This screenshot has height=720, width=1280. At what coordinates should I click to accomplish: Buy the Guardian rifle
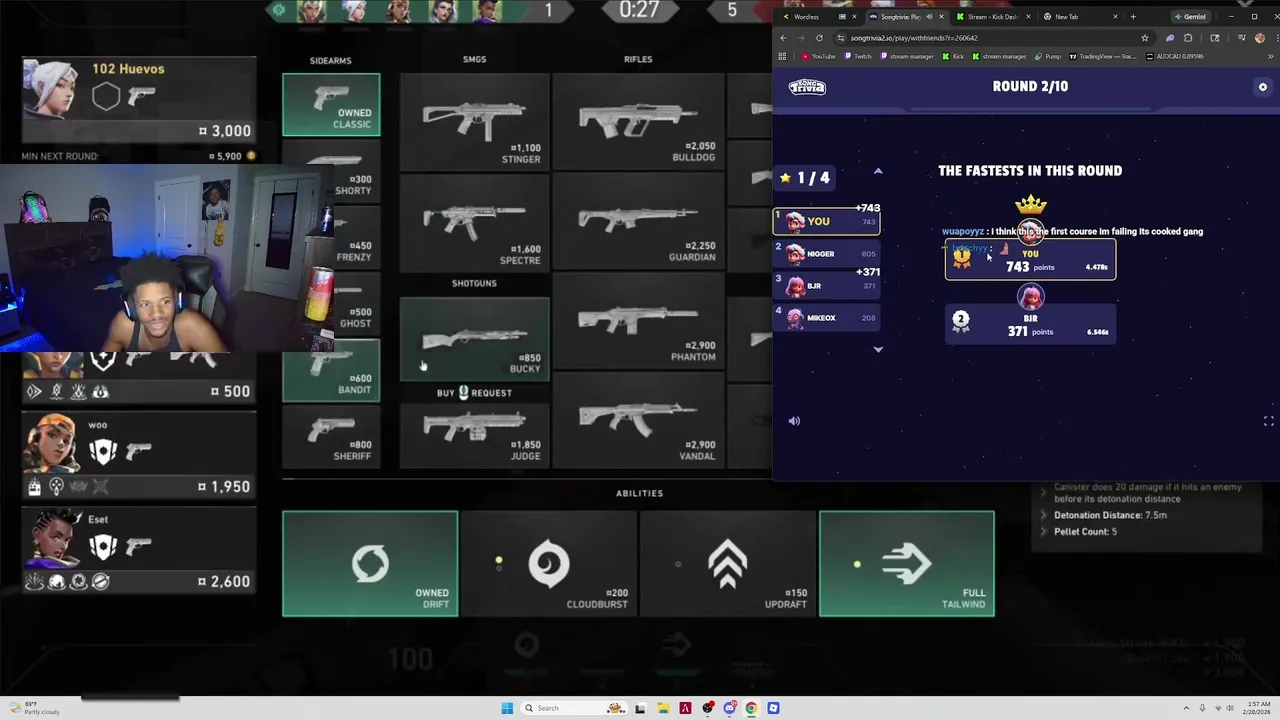click(638, 222)
